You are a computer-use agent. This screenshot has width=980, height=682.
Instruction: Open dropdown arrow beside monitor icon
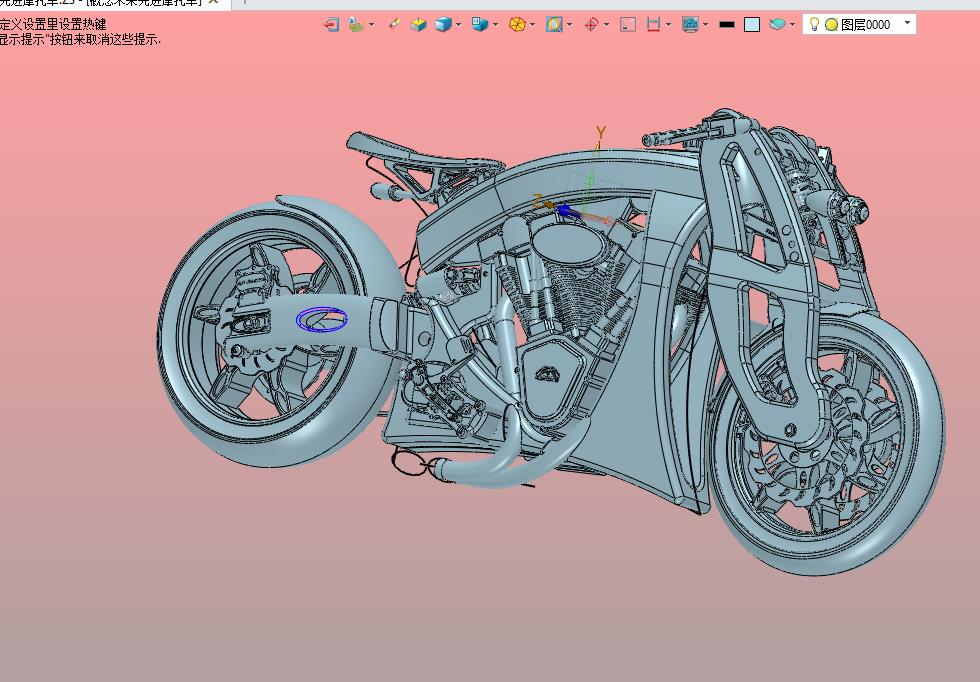pos(705,25)
